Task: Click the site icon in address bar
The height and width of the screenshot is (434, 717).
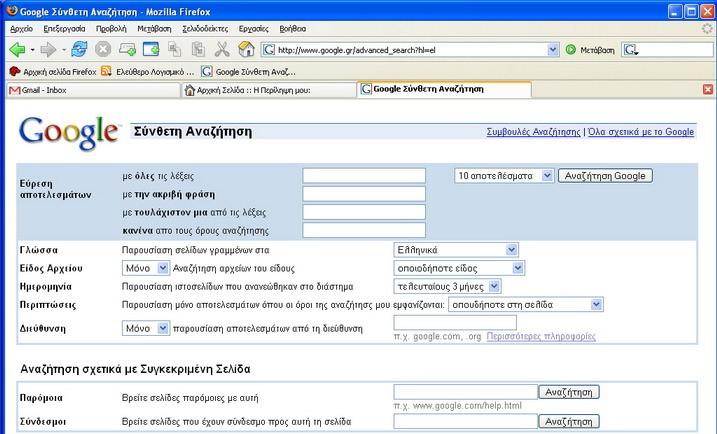Action: [269, 49]
